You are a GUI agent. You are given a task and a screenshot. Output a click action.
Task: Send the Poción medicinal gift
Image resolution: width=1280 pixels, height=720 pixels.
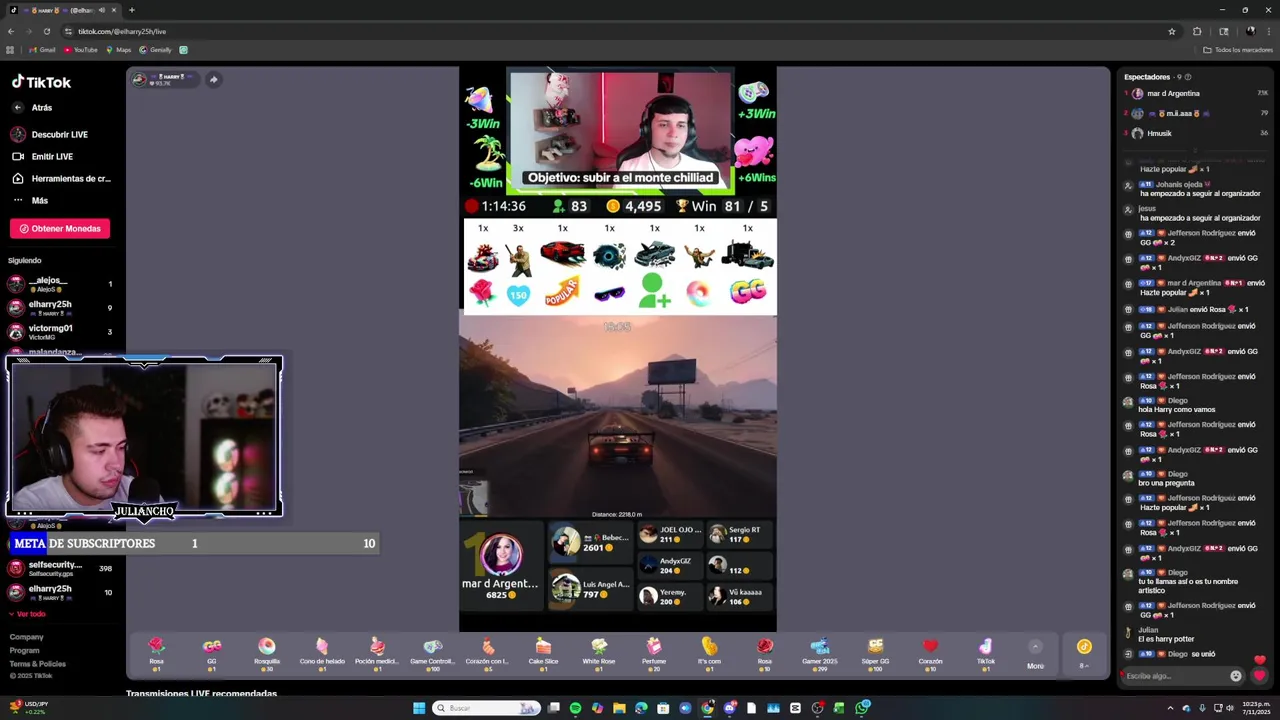pyautogui.click(x=377, y=653)
